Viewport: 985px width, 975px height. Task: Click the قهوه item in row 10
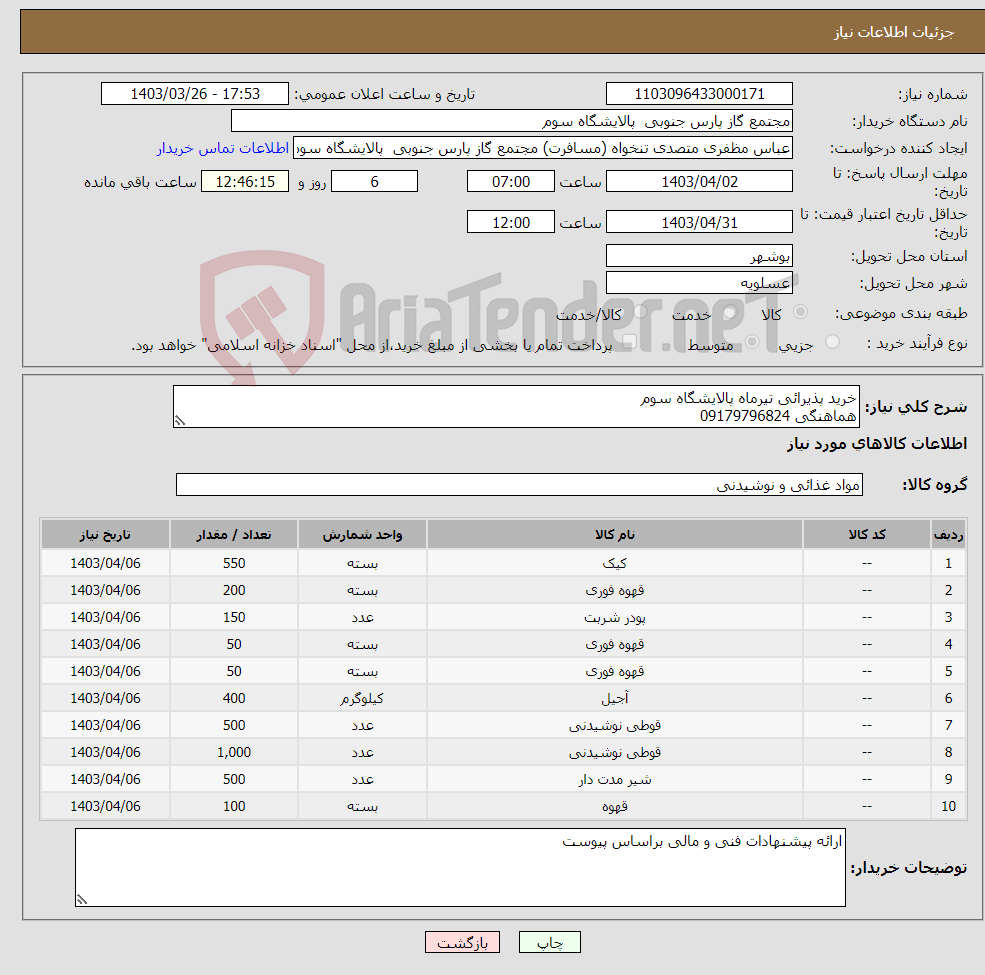[614, 806]
